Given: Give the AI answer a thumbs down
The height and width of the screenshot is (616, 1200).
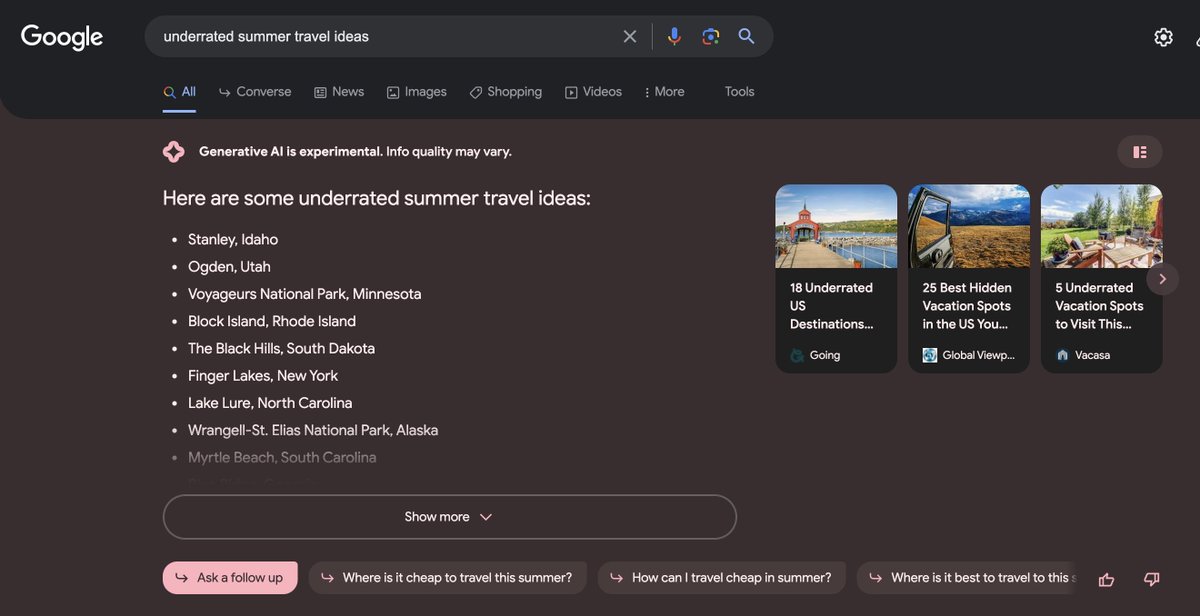Looking at the screenshot, I should click(1150, 579).
